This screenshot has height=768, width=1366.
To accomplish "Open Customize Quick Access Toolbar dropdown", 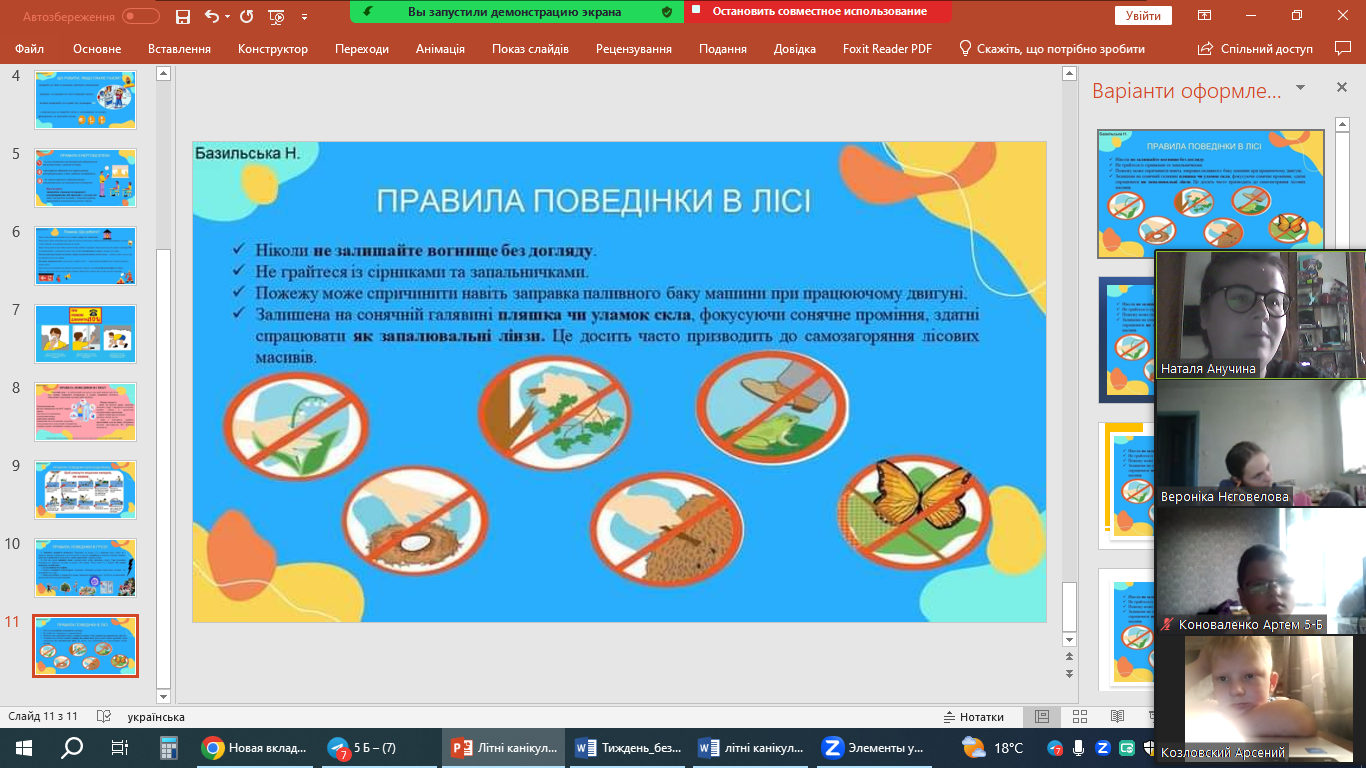I will [x=305, y=16].
